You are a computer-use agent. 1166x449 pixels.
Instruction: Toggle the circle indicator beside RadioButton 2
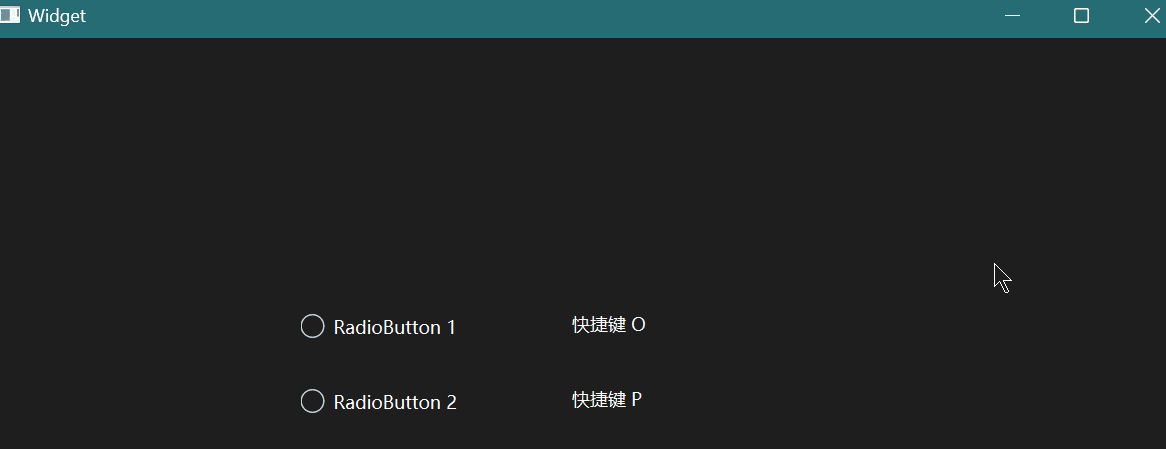pos(312,401)
